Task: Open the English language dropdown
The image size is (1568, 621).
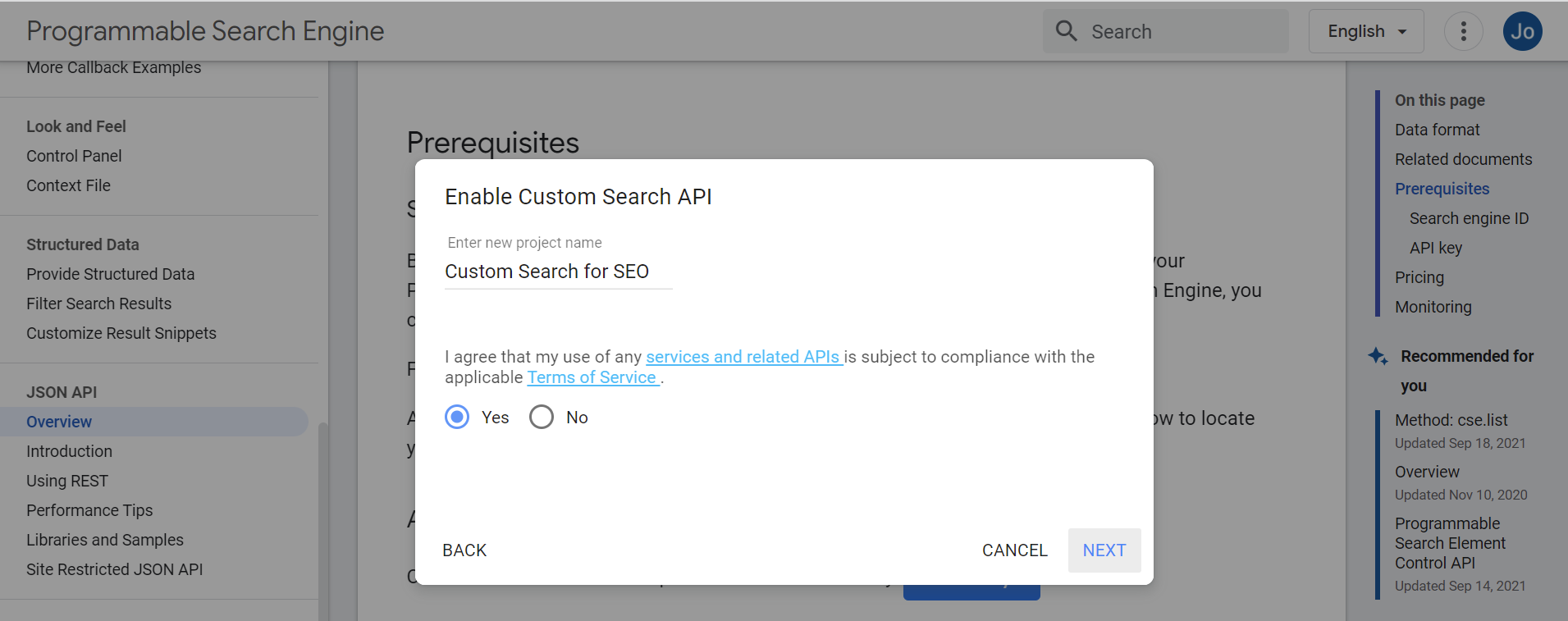Action: (1365, 30)
